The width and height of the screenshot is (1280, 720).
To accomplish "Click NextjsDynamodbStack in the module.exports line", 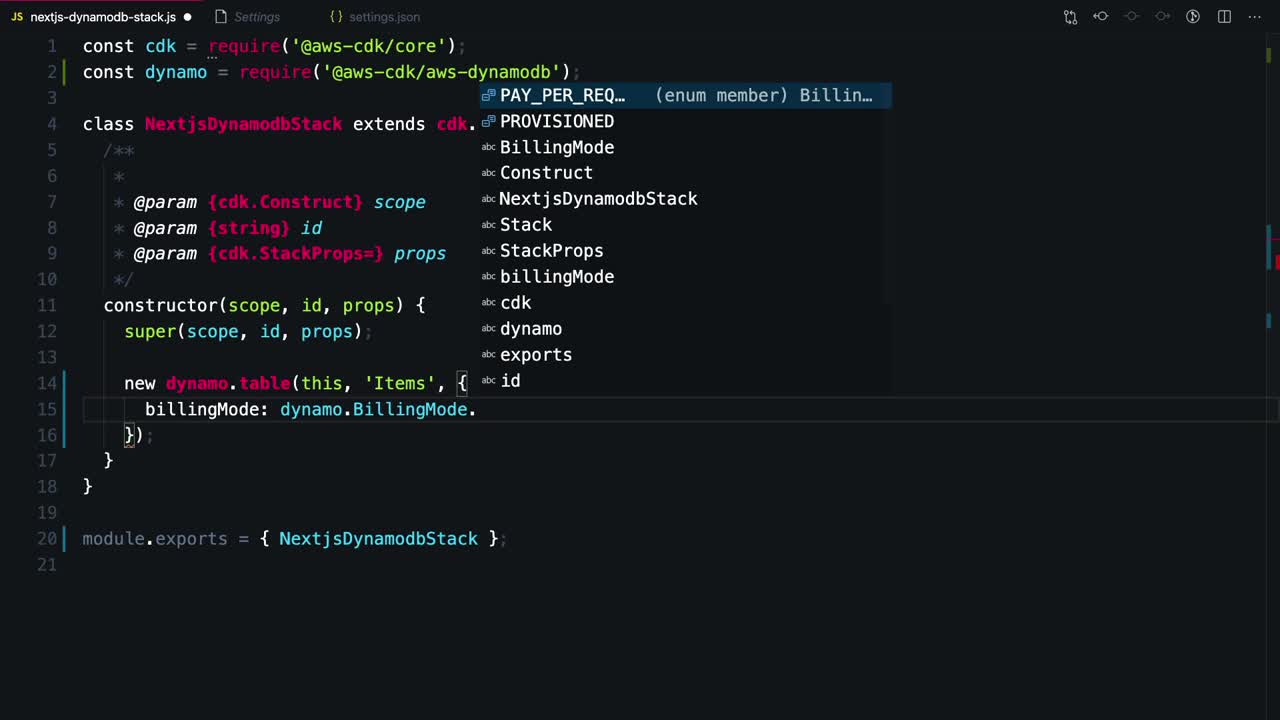I will tap(378, 539).
